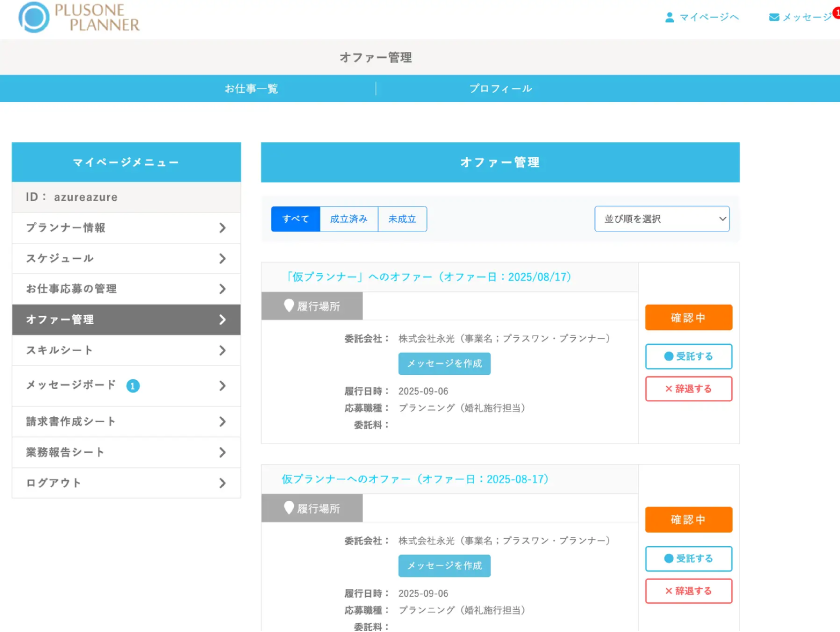
Task: Open messages via the envelope icon
Action: 774,17
